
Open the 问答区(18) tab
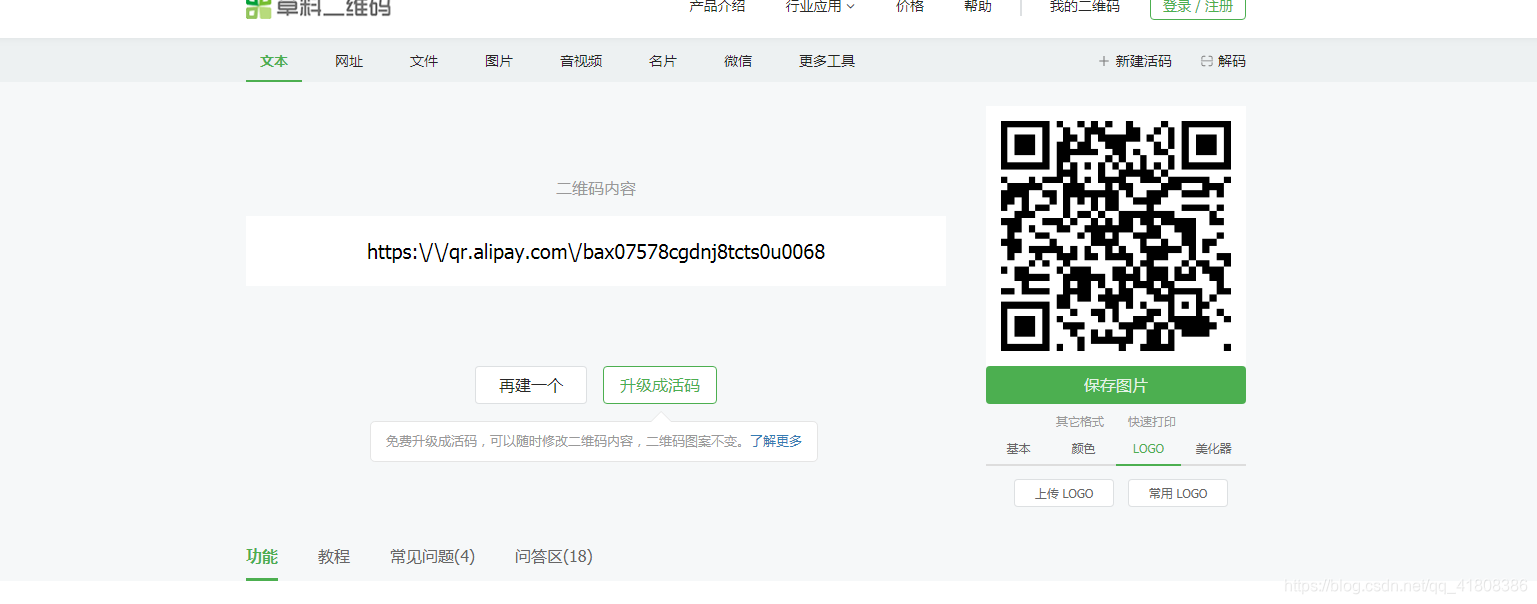tap(554, 557)
